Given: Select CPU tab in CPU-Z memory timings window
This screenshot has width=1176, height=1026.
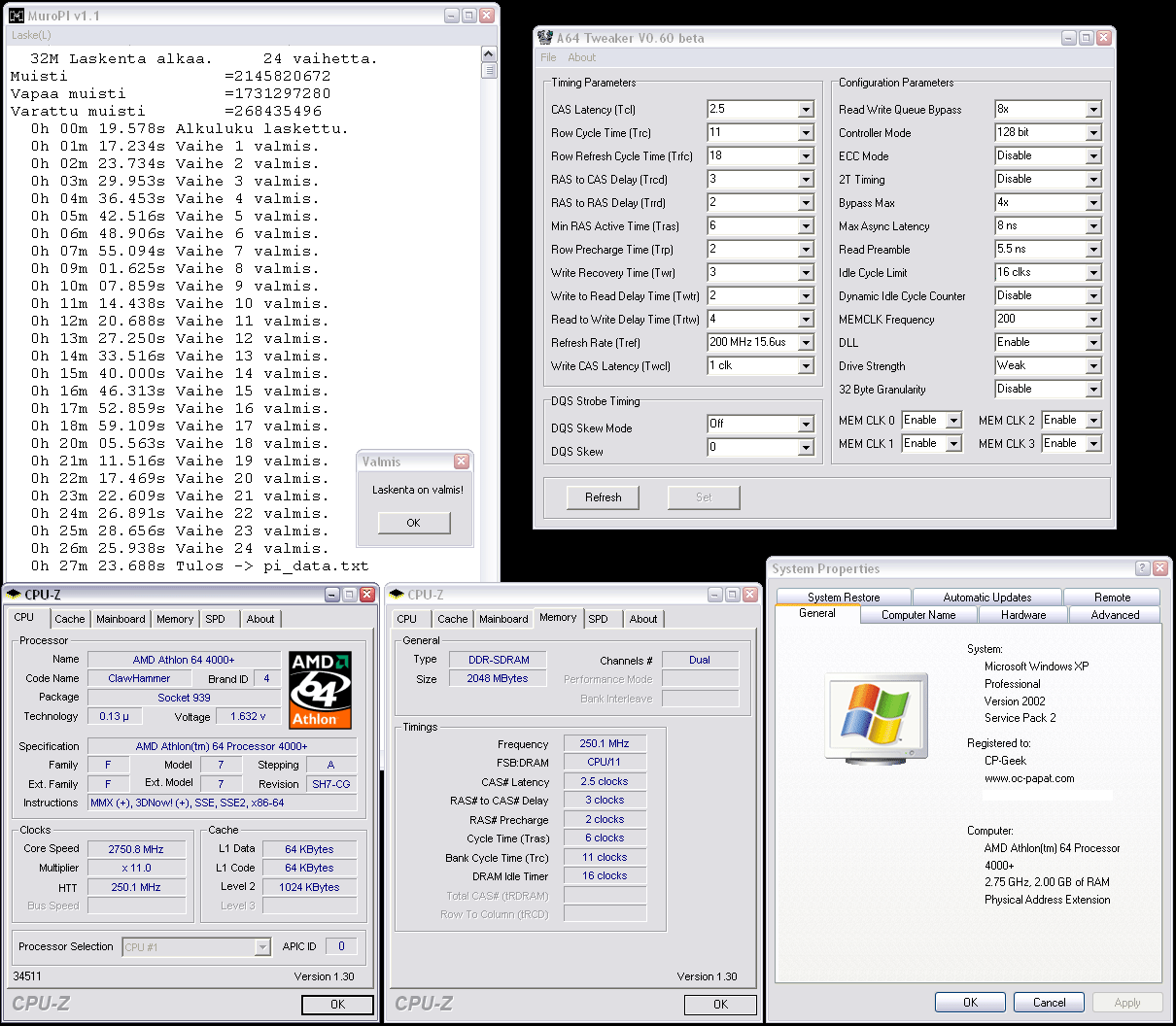Looking at the screenshot, I should pos(407,619).
